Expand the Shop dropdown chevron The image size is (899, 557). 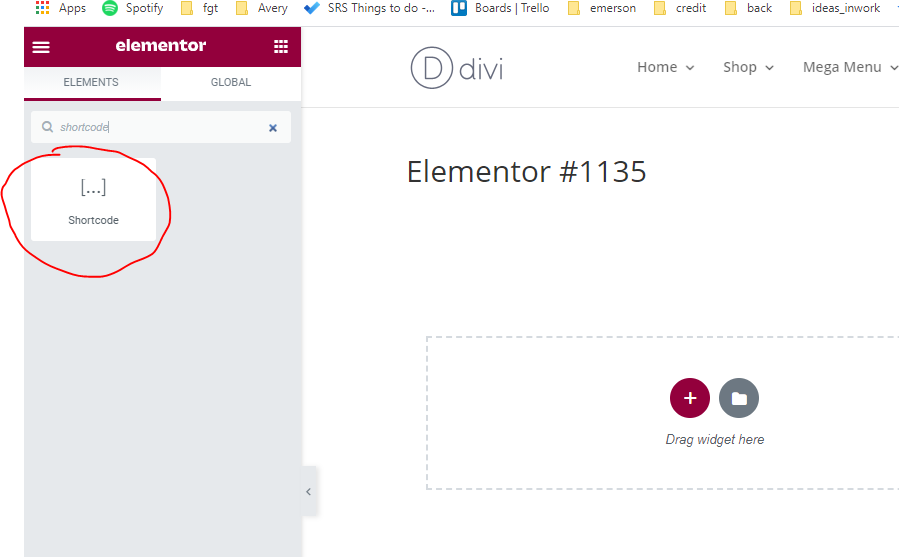point(769,68)
